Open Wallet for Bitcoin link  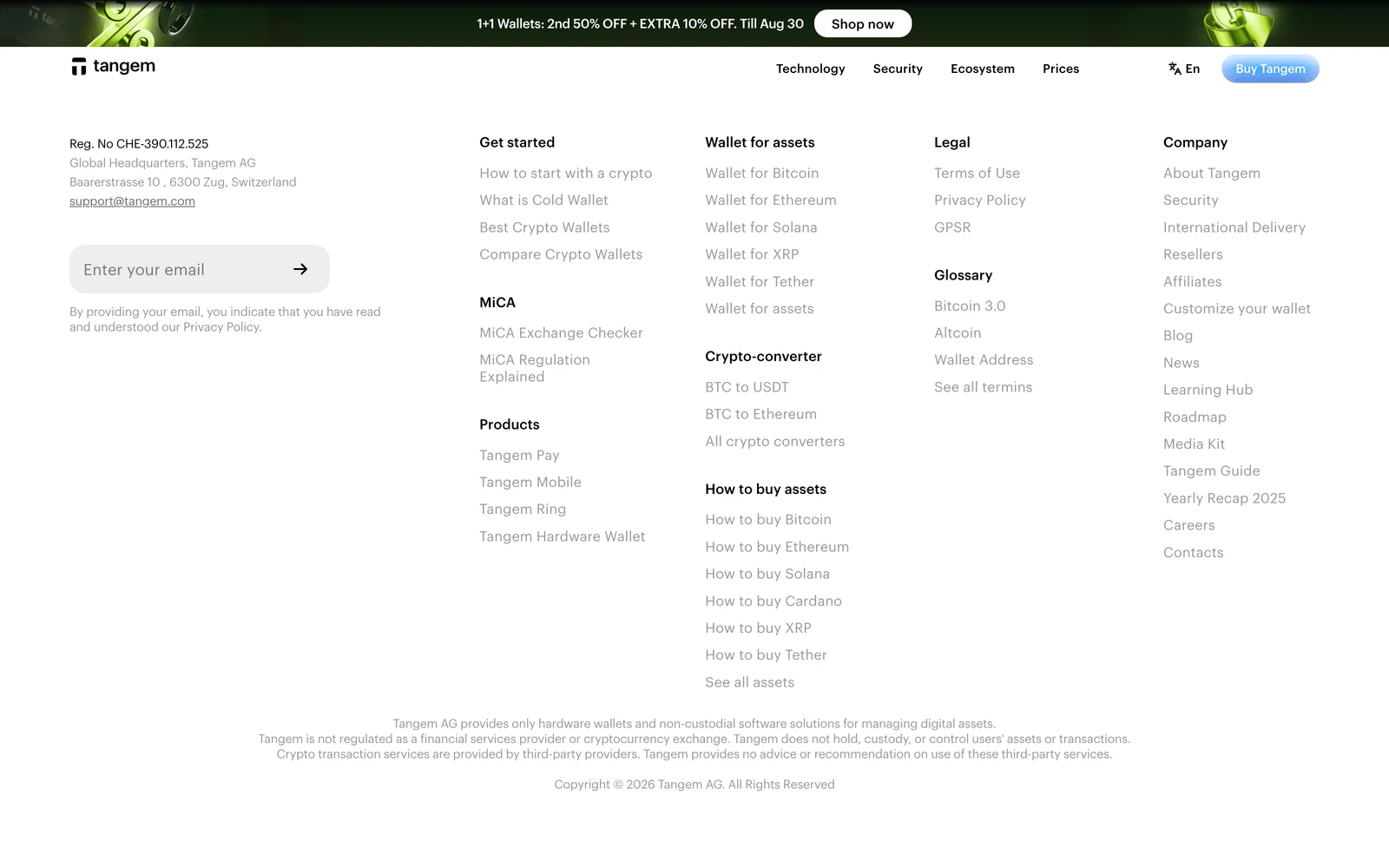[761, 173]
